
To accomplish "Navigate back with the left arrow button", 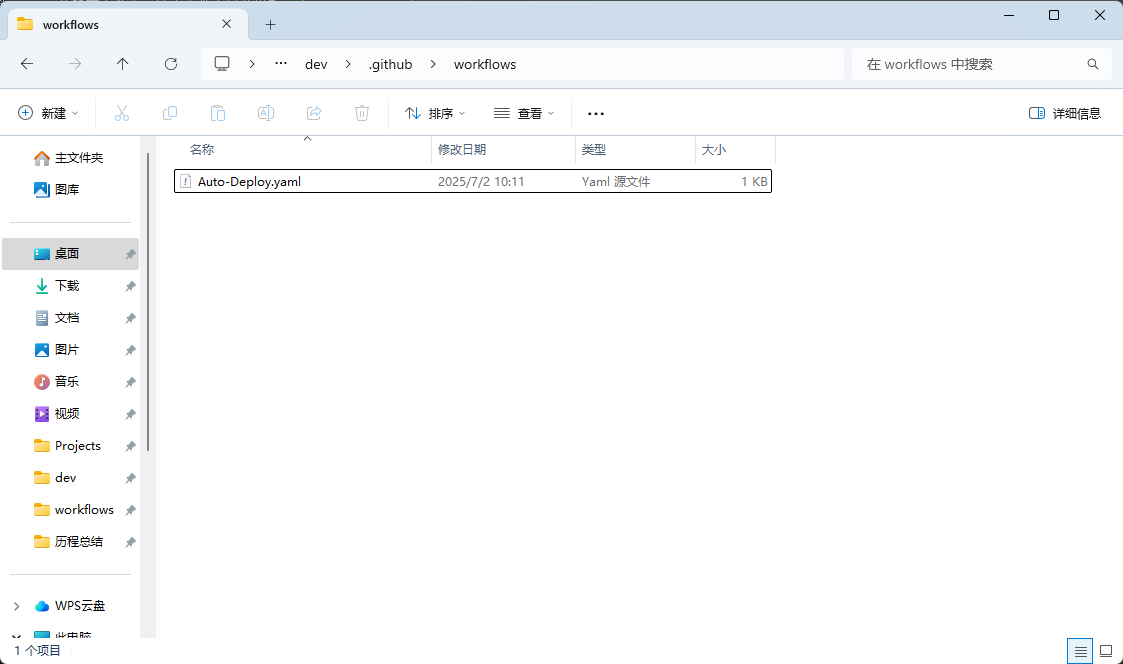I will coord(27,63).
